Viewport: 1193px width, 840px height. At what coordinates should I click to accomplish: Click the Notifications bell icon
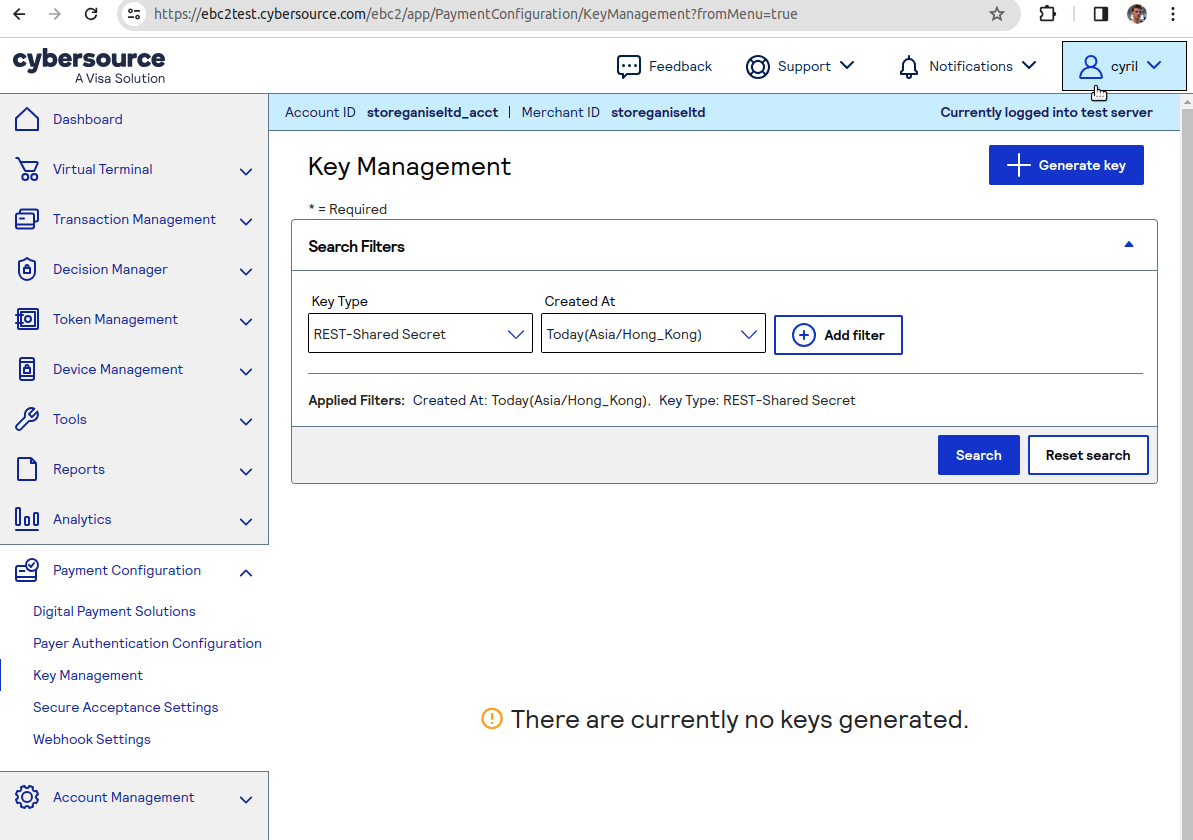pyautogui.click(x=908, y=67)
